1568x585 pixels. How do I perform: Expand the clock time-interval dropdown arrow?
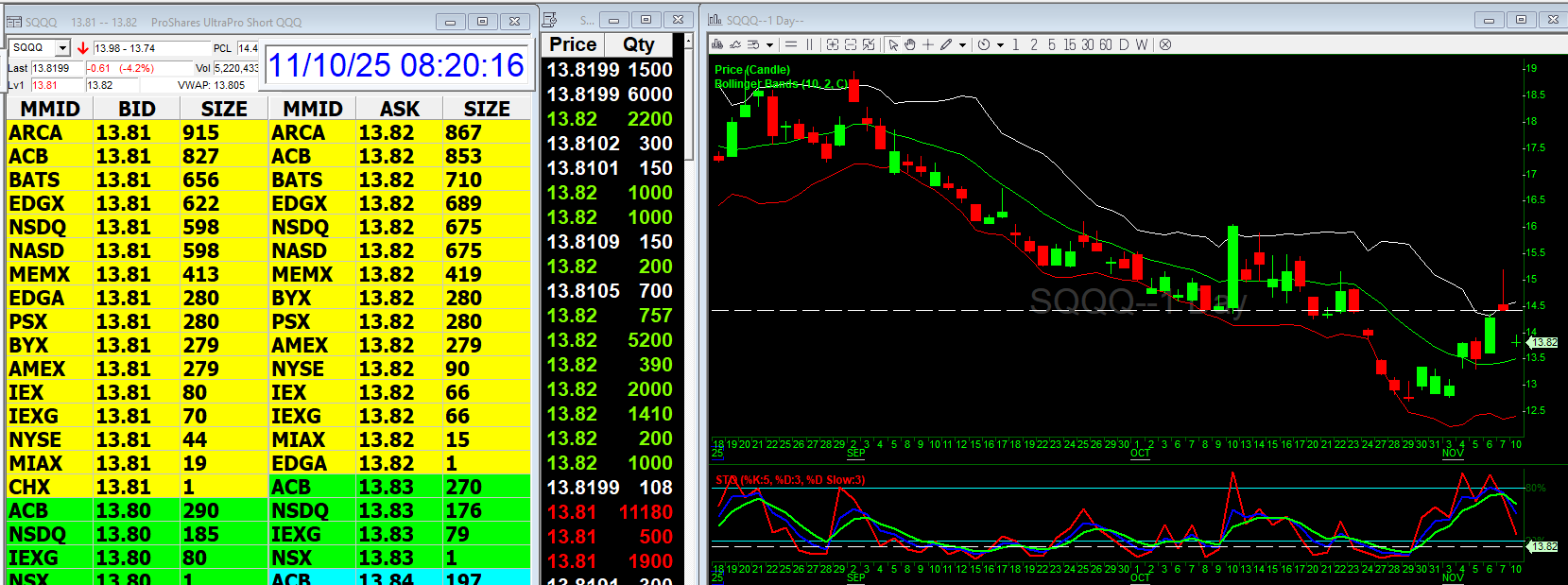click(1000, 44)
